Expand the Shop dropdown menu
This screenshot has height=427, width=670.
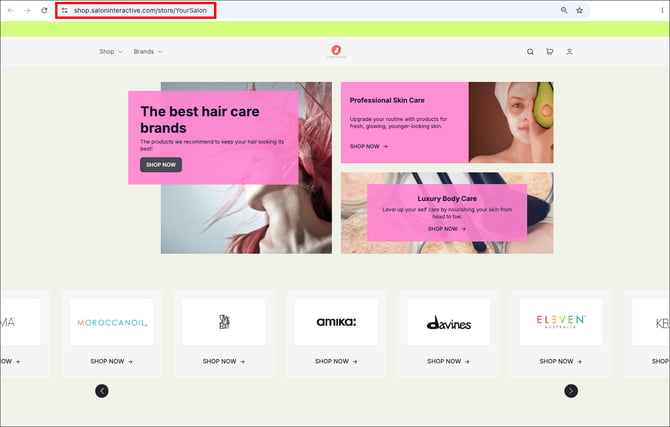pos(111,52)
